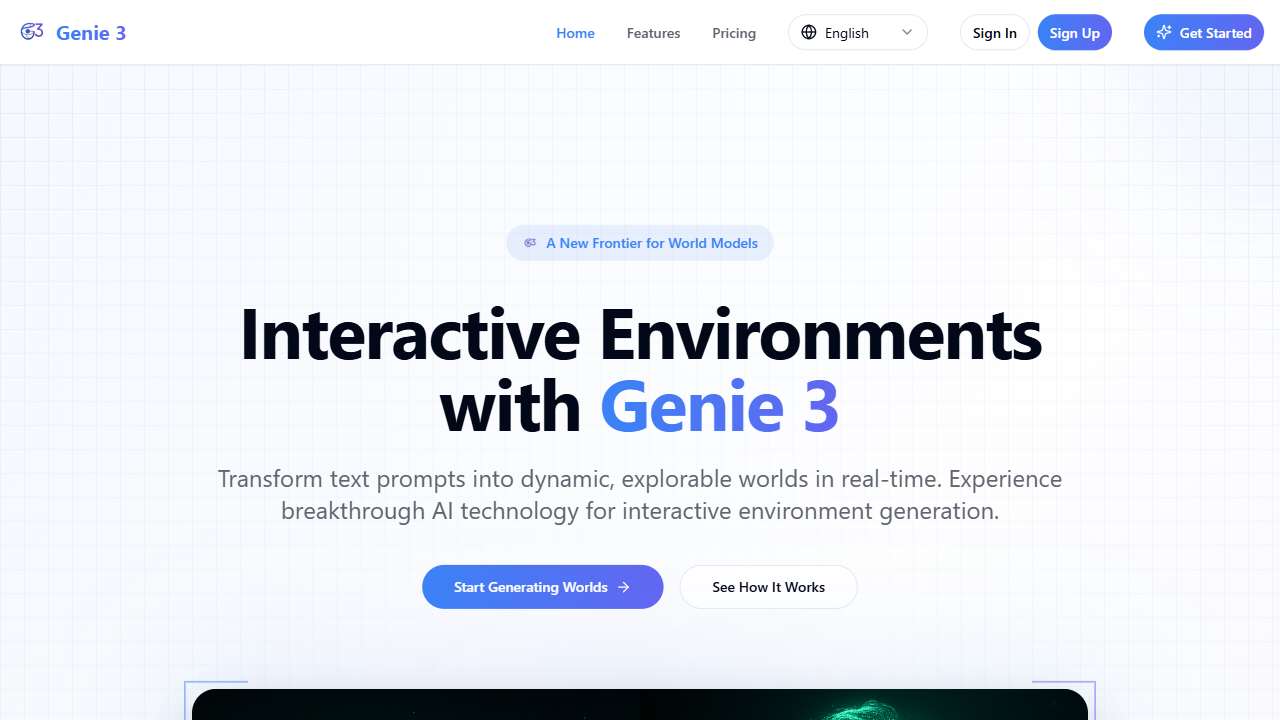The image size is (1280, 720).
Task: Click the Genie 3 brand name link
Action: coord(91,32)
